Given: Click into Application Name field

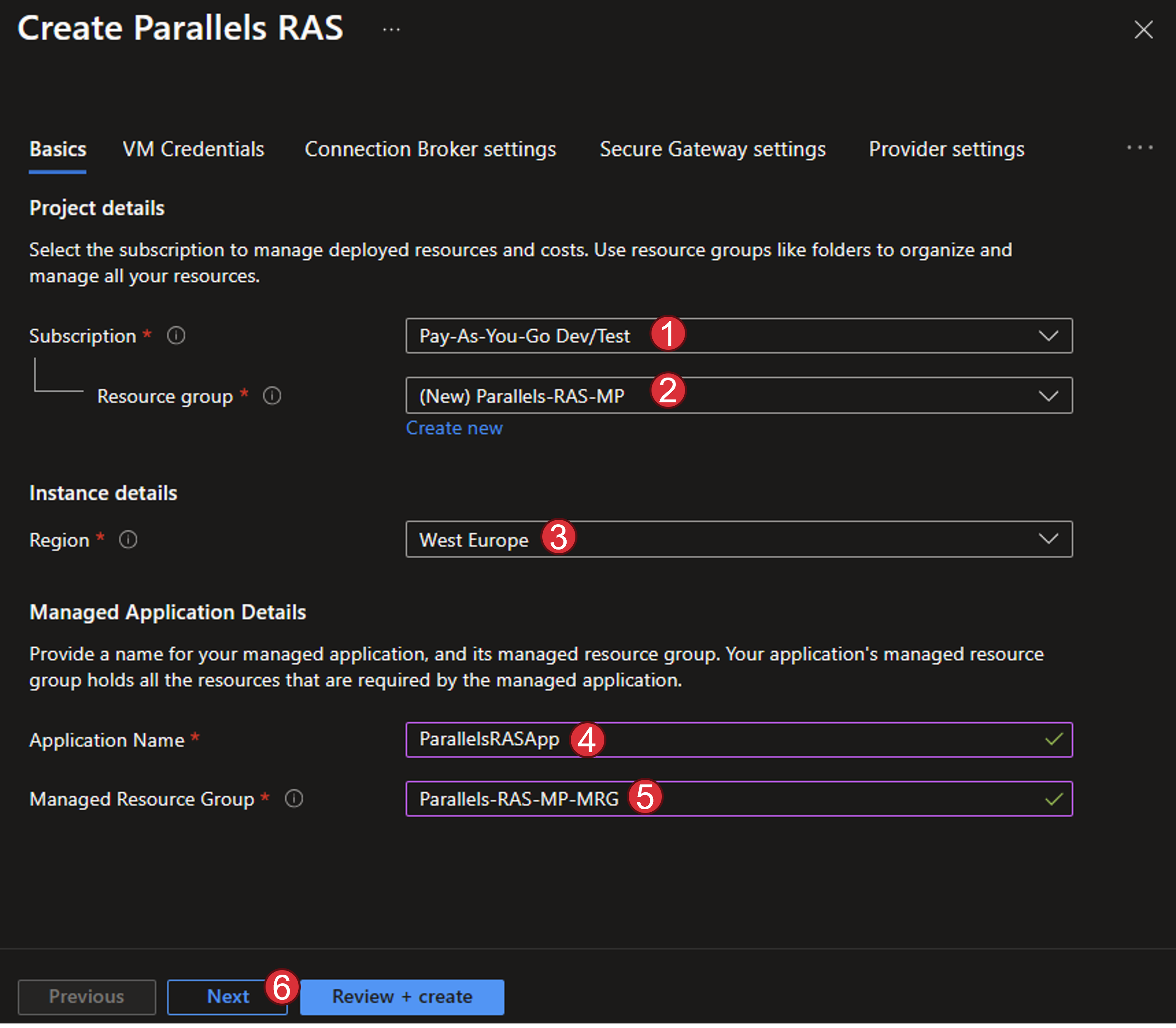Looking at the screenshot, I should click(804, 739).
